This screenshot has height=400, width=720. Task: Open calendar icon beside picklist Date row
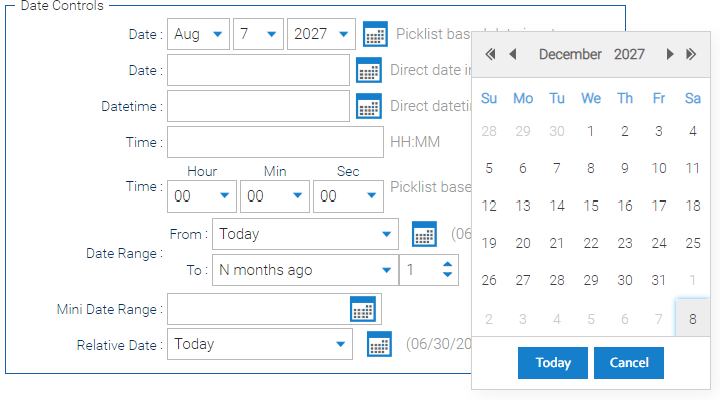375,34
